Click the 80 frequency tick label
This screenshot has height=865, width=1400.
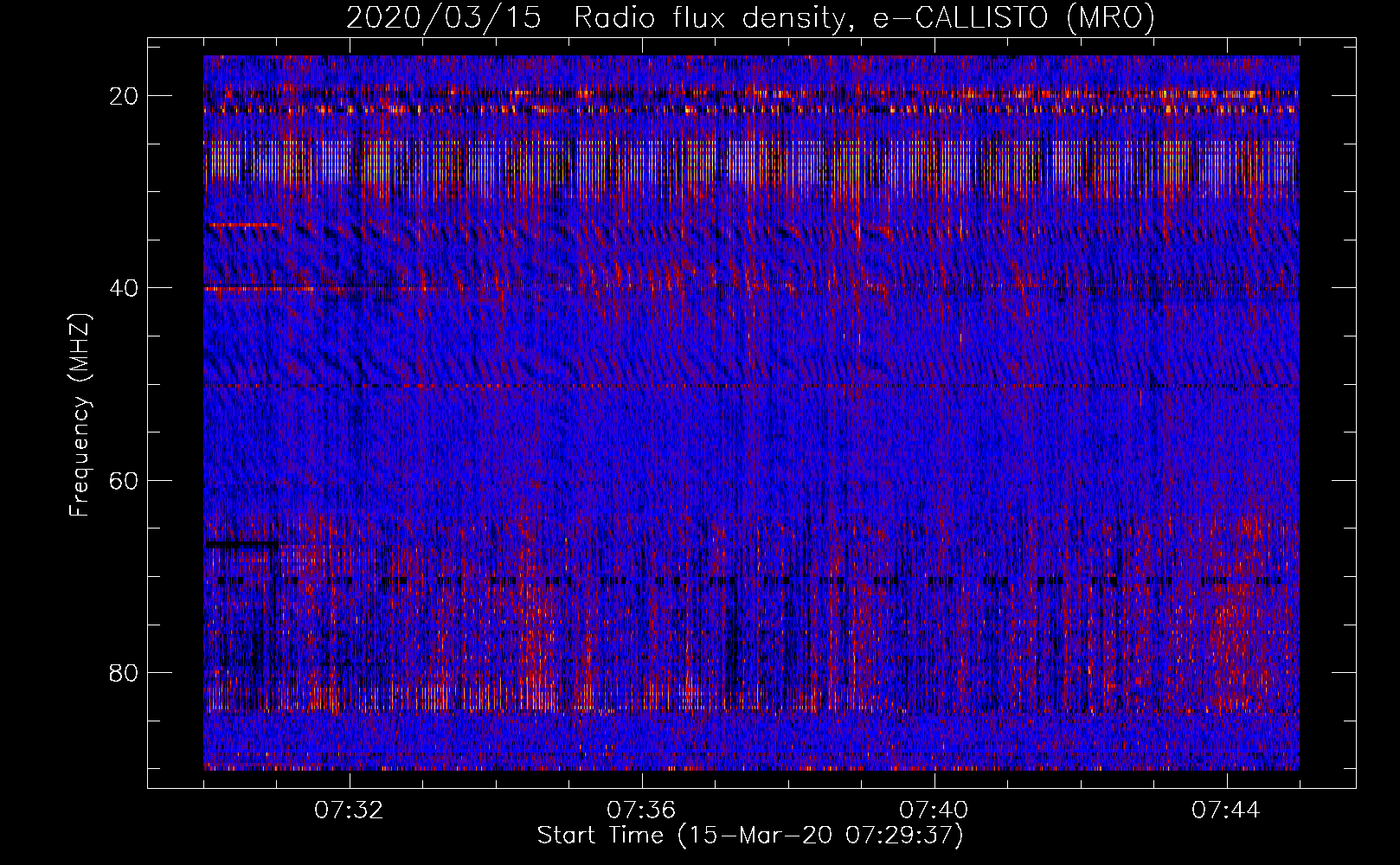tap(125, 672)
